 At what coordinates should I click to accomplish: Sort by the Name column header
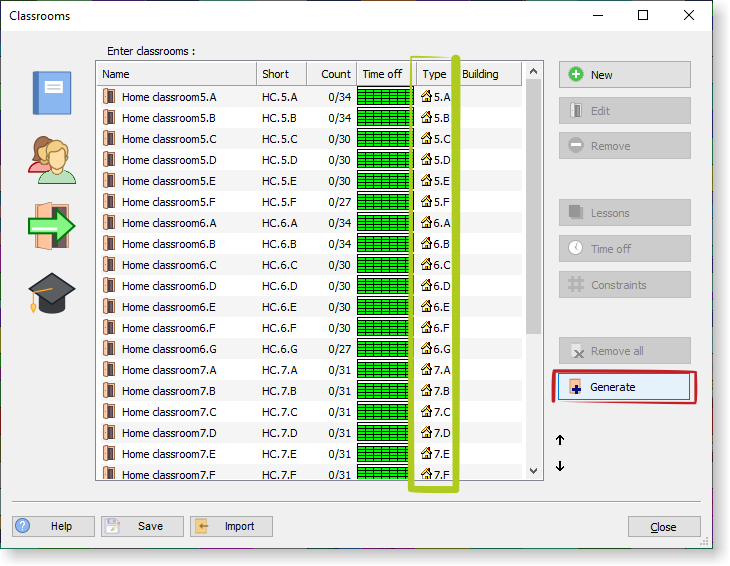176,74
